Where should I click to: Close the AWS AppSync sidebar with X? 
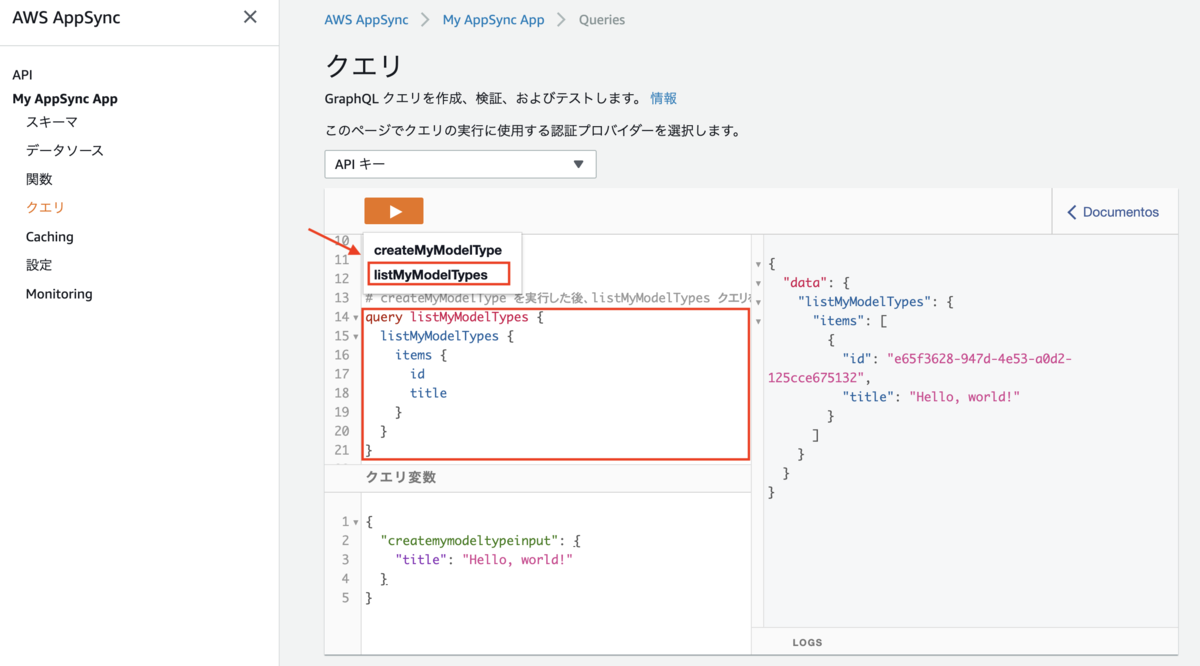tap(250, 17)
